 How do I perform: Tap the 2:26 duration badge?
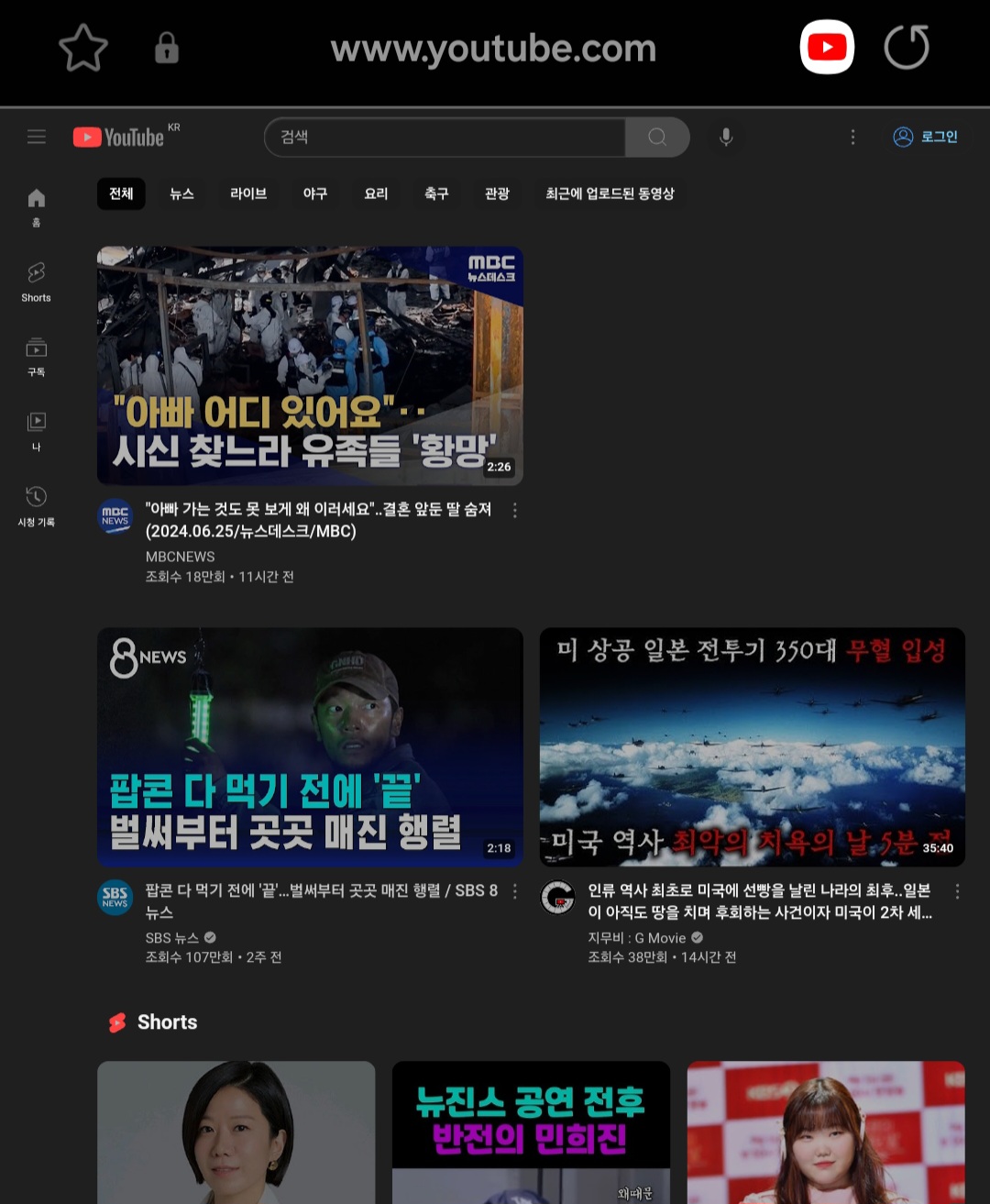pyautogui.click(x=499, y=467)
